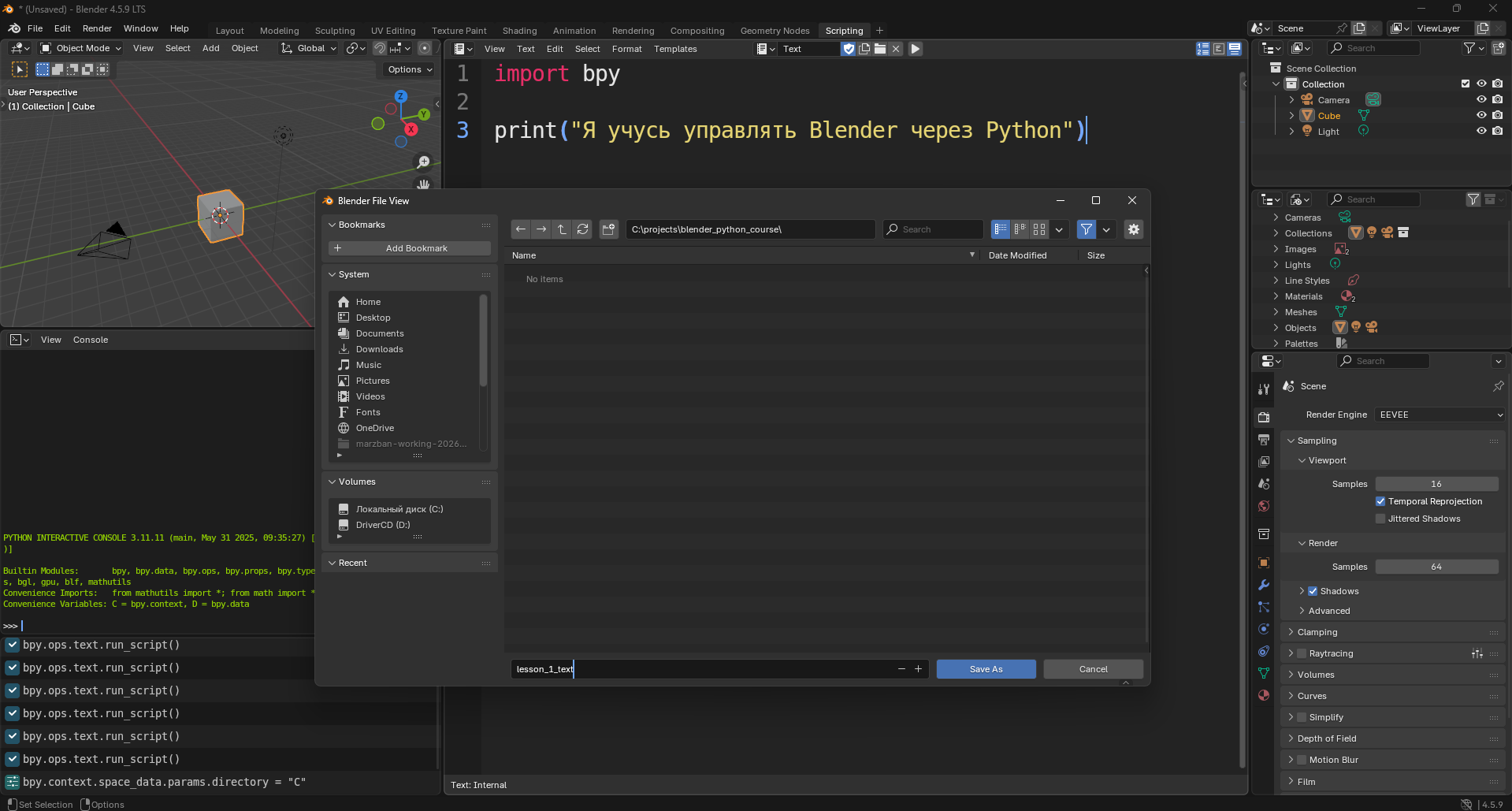The height and width of the screenshot is (811, 1512).
Task: Open the View Layer properties tab
Action: point(1264,461)
